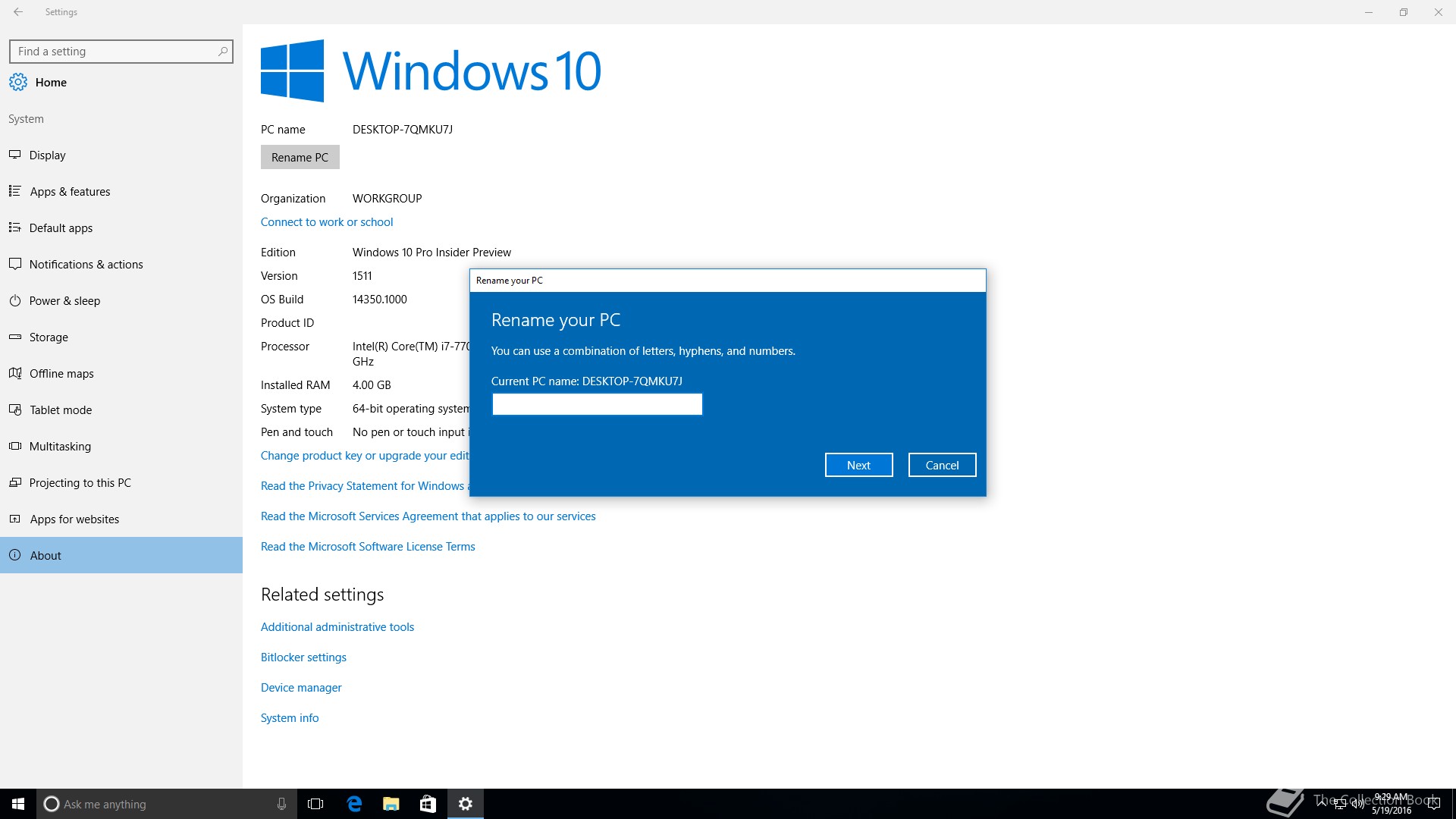Click the back arrow in Settings title bar
This screenshot has height=819, width=1456.
pyautogui.click(x=18, y=12)
